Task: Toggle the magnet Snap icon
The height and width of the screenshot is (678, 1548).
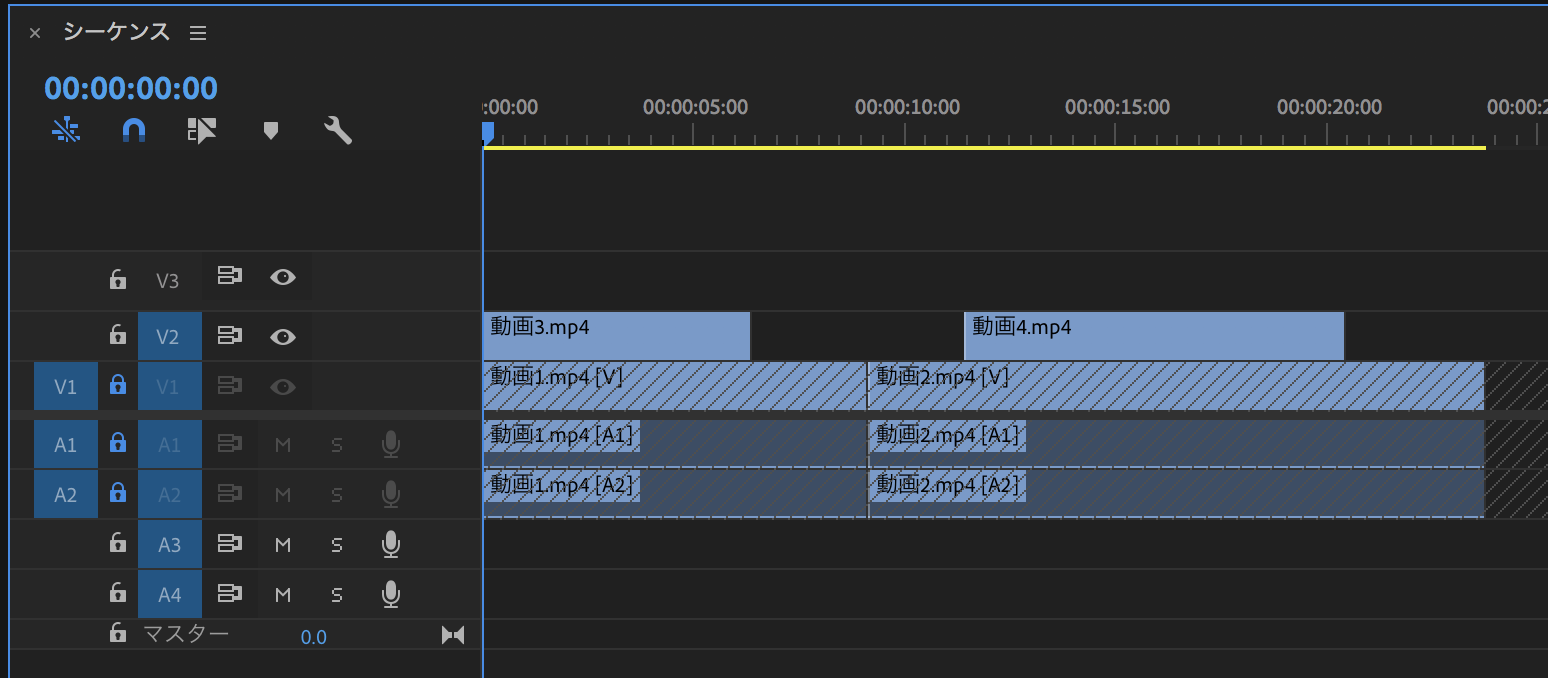Action: 134,130
